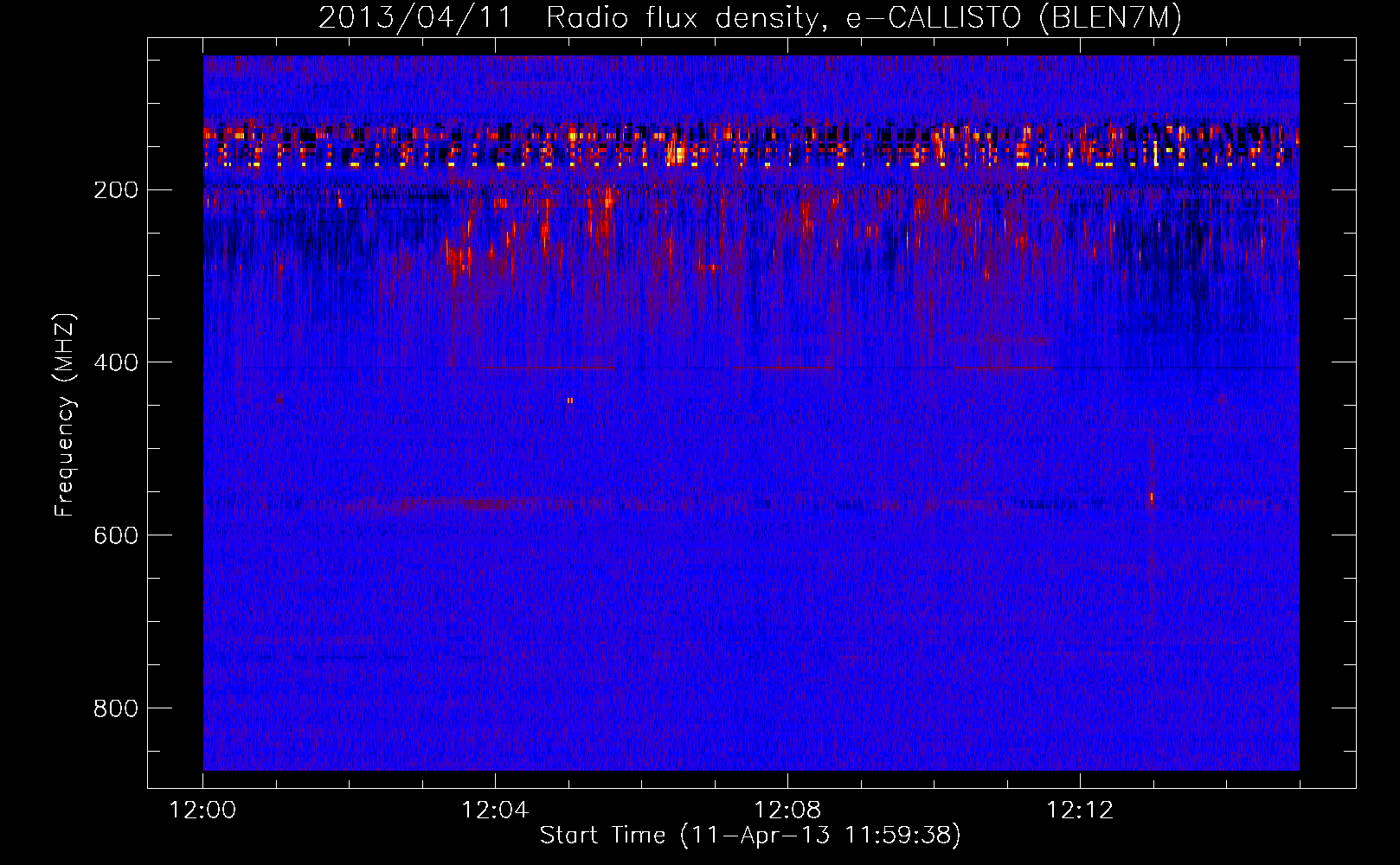Click the 12:08 time tick label
Viewport: 1400px width, 865px height.
click(x=788, y=811)
